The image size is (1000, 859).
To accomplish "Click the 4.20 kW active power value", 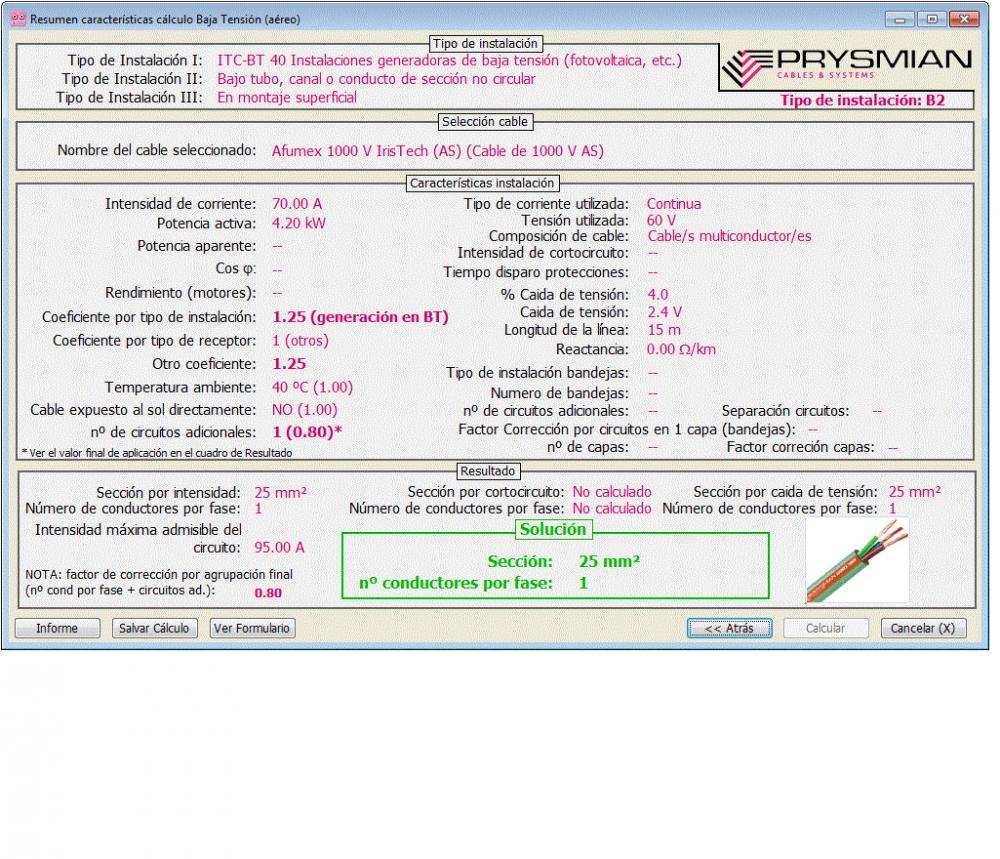I will click(298, 223).
